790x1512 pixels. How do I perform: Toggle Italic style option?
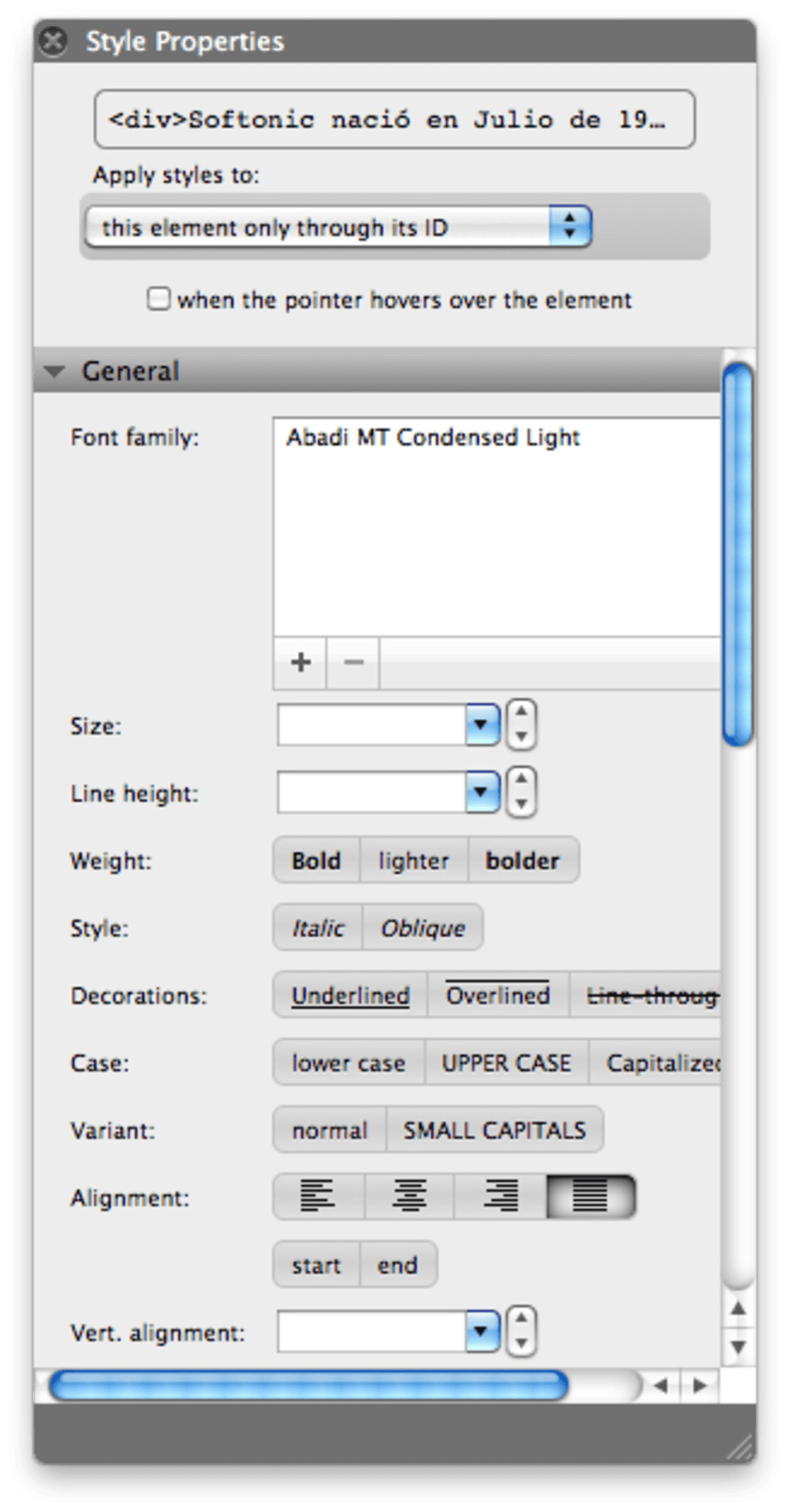click(318, 927)
